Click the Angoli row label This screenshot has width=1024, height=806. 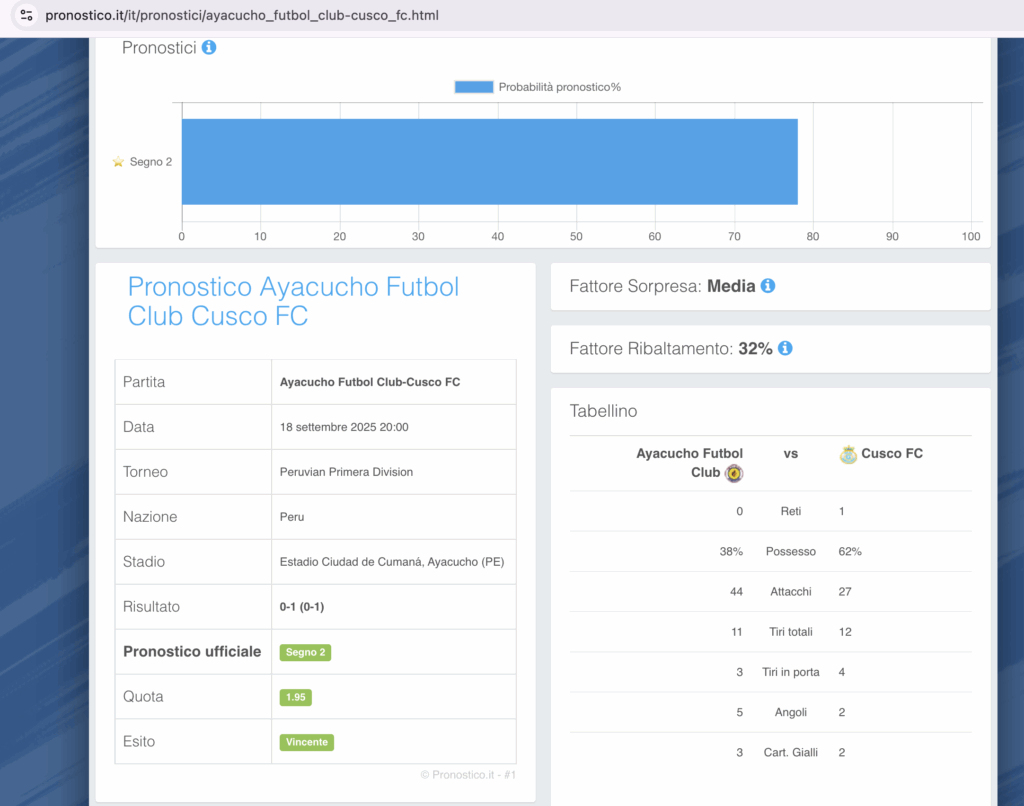790,713
